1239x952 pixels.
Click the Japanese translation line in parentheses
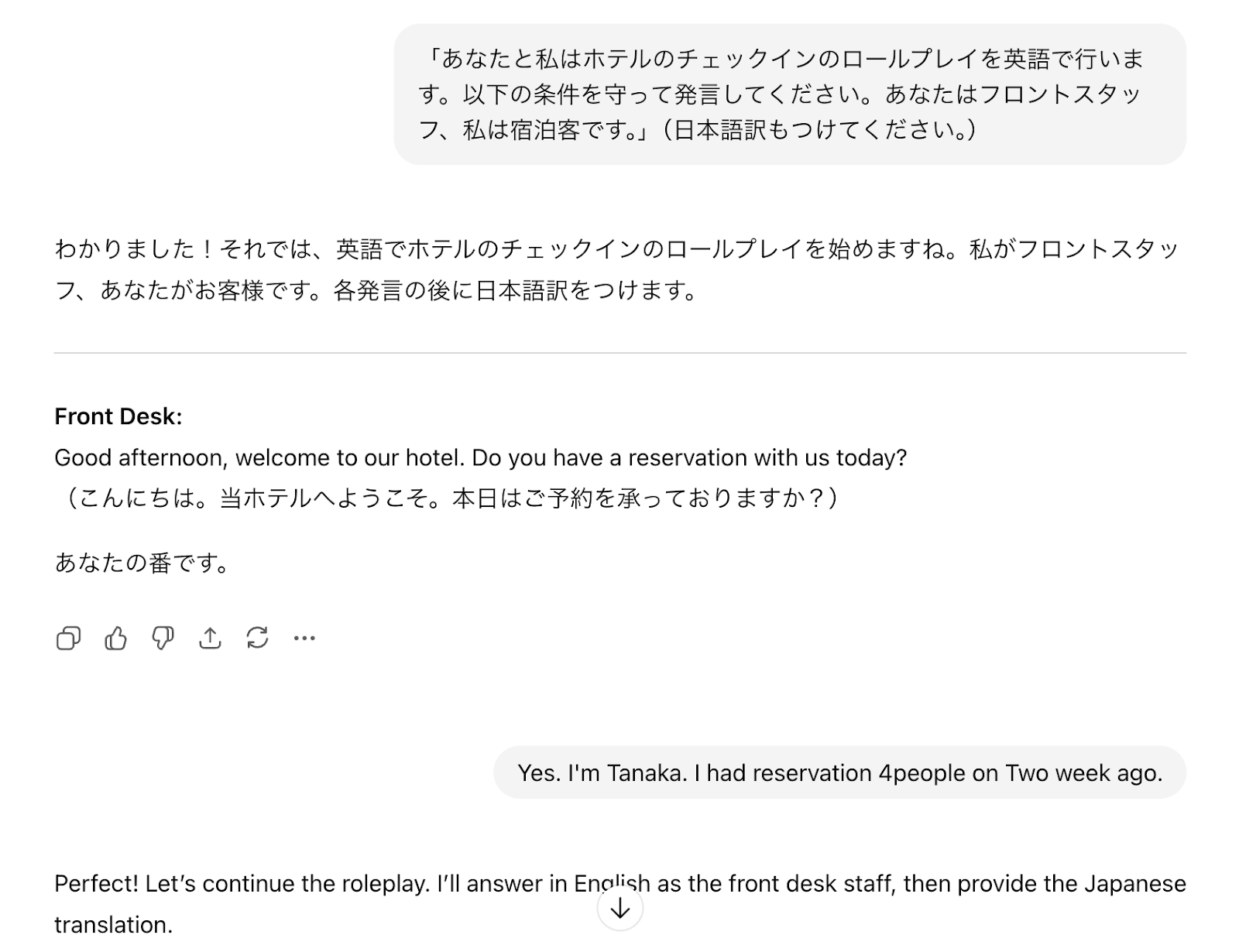[449, 498]
